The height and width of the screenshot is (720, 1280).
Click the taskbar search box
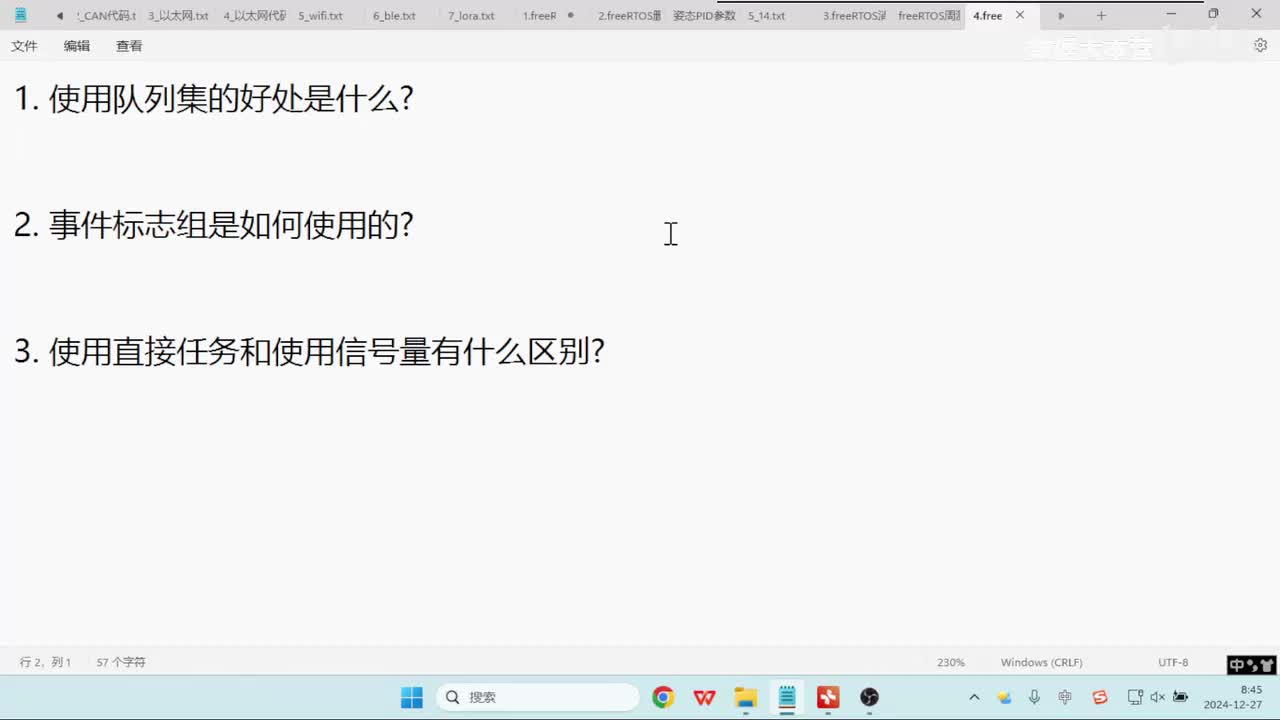[x=538, y=697]
